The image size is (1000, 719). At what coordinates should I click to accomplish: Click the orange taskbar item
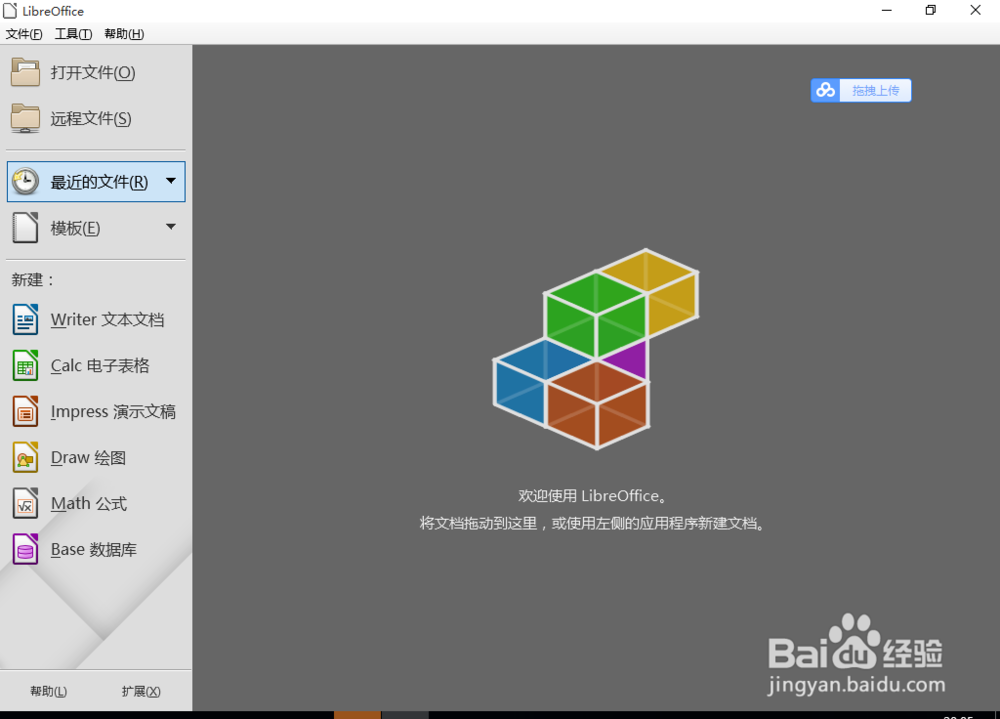(x=357, y=715)
